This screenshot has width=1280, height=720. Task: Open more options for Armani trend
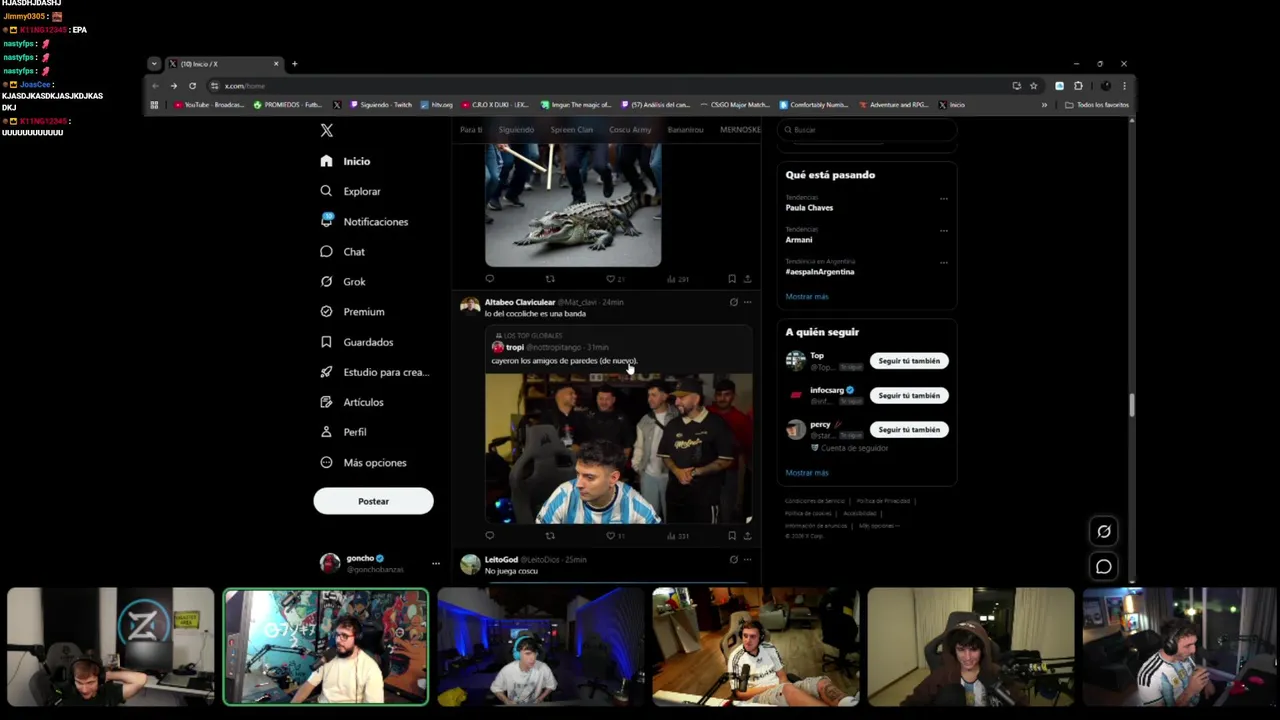tap(943, 231)
